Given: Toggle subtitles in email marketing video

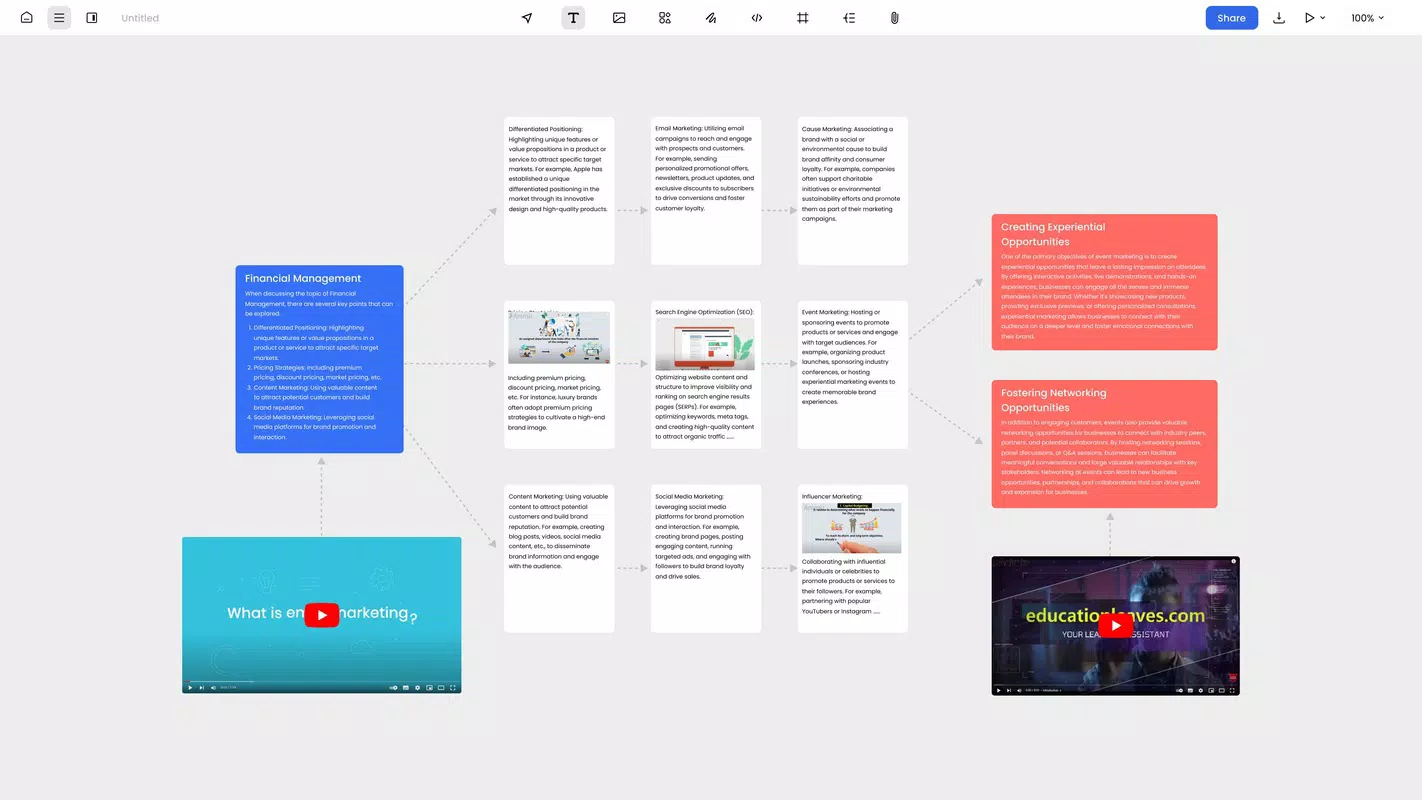Looking at the screenshot, I should pos(405,688).
